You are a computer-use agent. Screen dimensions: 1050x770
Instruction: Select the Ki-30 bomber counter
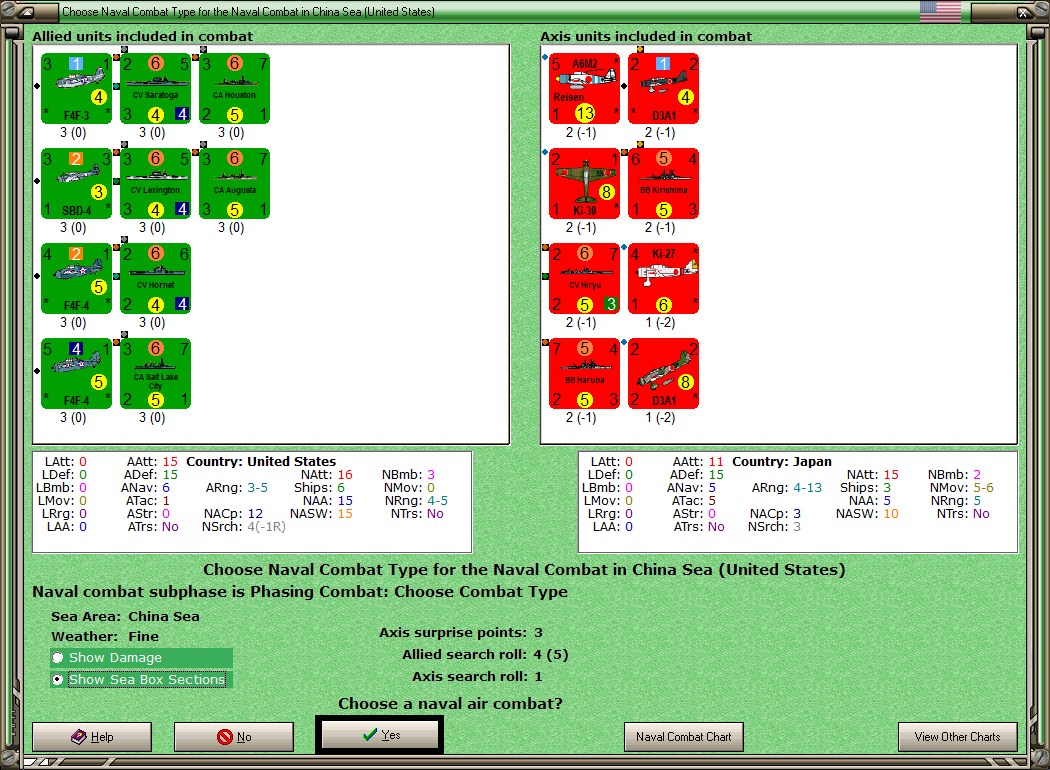click(x=585, y=183)
